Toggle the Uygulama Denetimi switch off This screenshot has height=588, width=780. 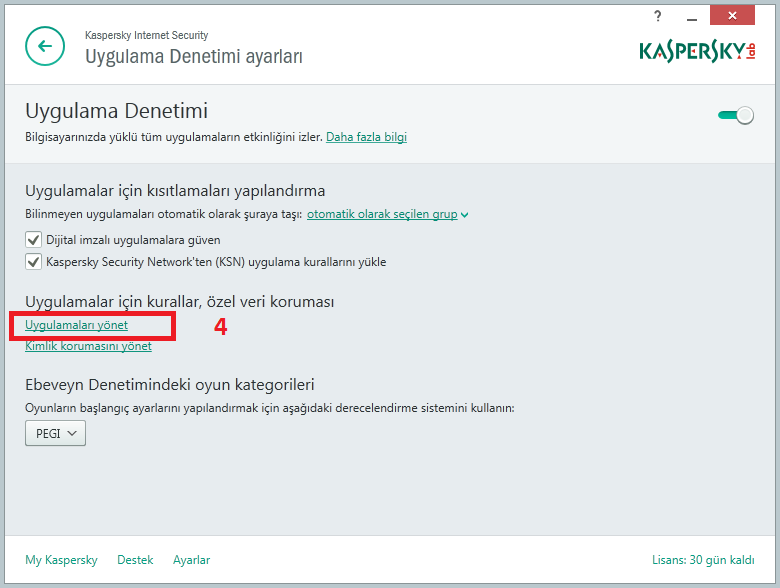point(736,115)
